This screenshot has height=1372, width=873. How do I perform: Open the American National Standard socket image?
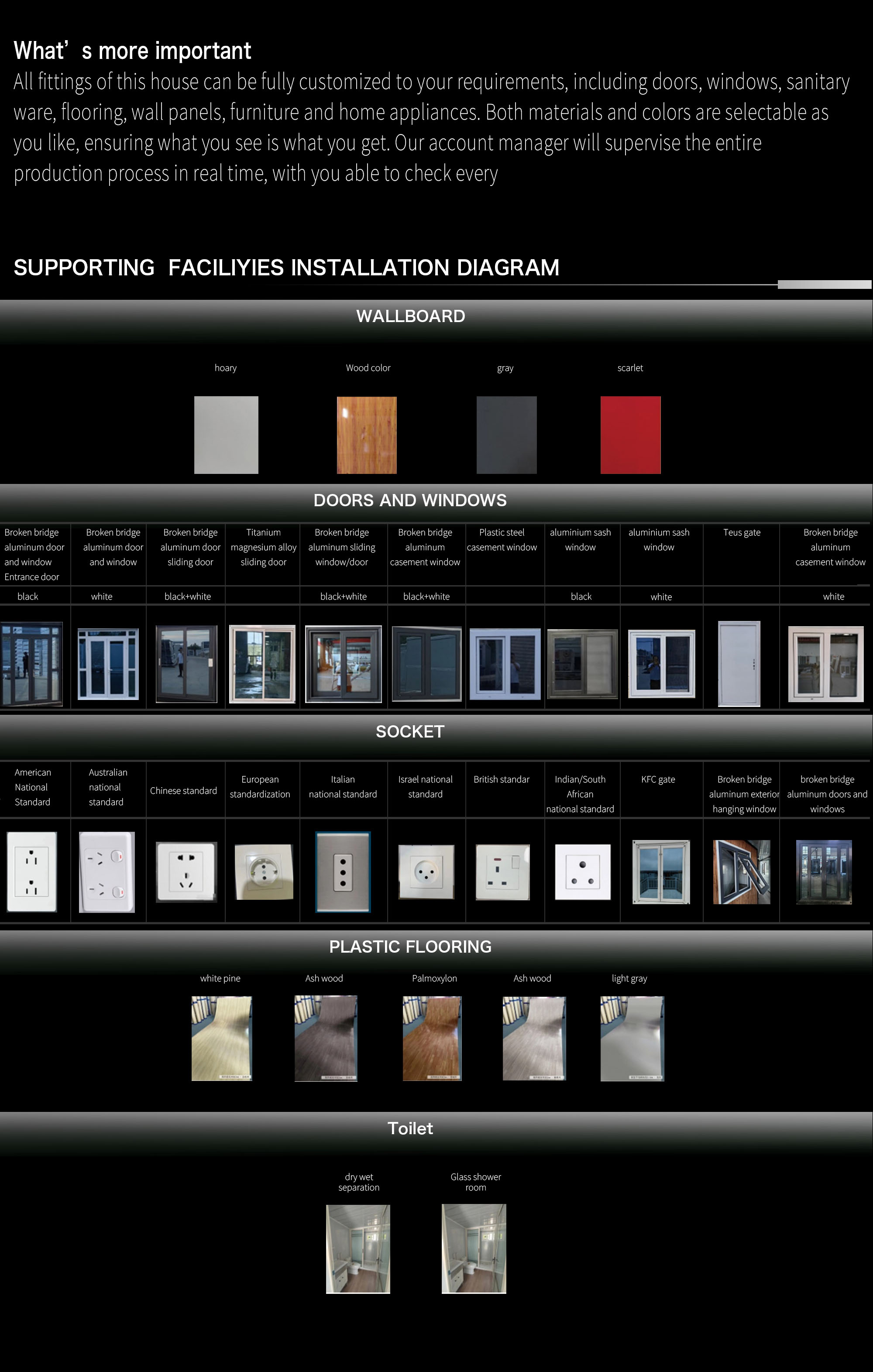point(32,871)
